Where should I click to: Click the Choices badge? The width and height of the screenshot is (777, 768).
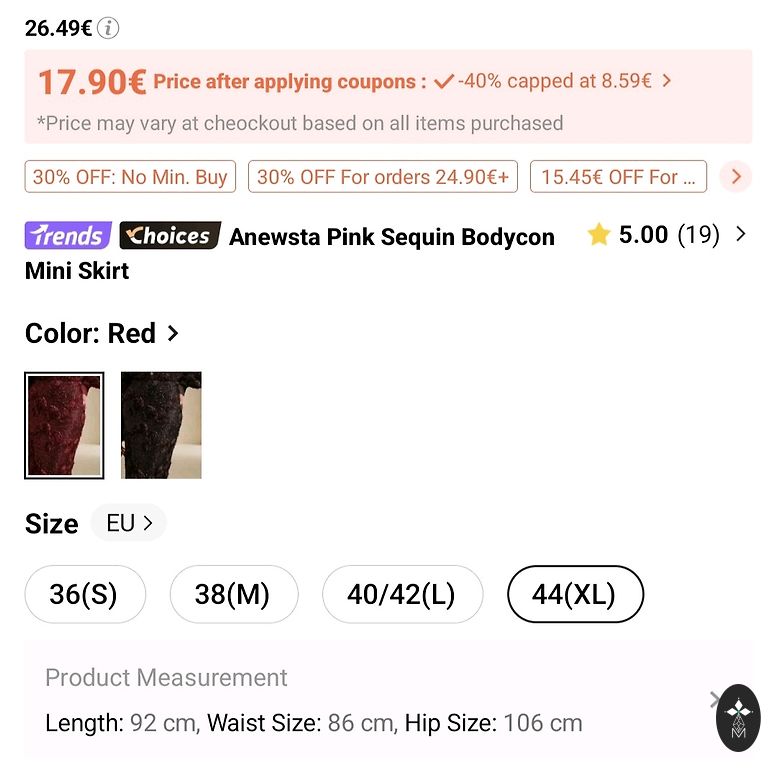(x=170, y=236)
